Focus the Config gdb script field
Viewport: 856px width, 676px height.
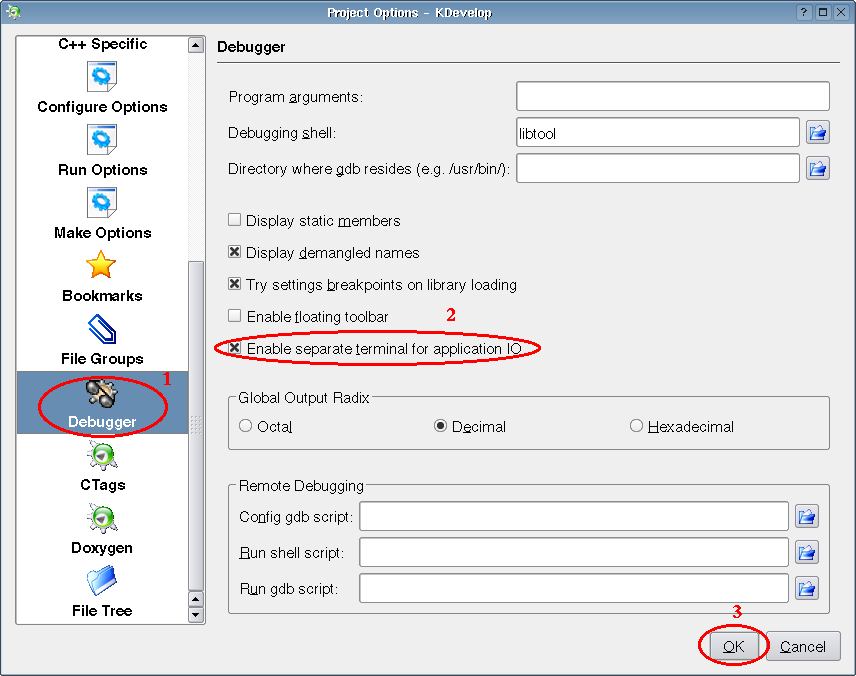coord(574,516)
